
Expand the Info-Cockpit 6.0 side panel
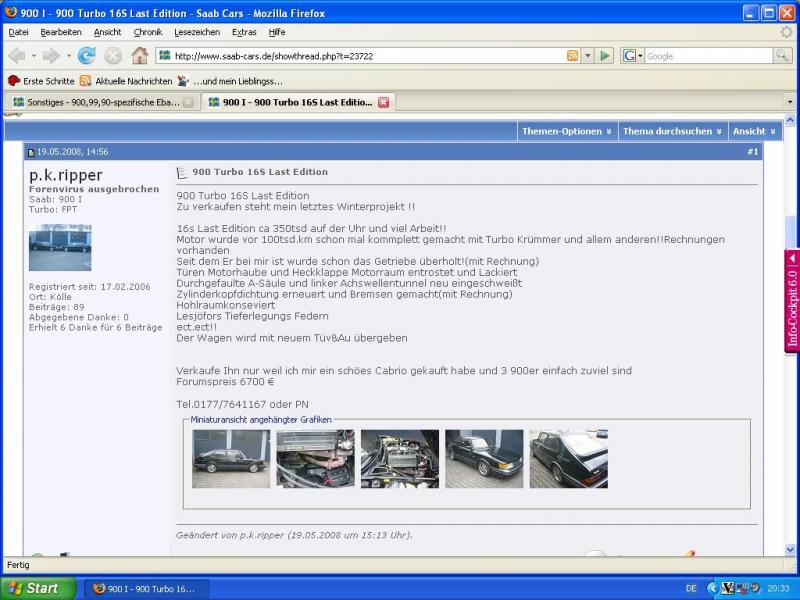click(x=792, y=301)
